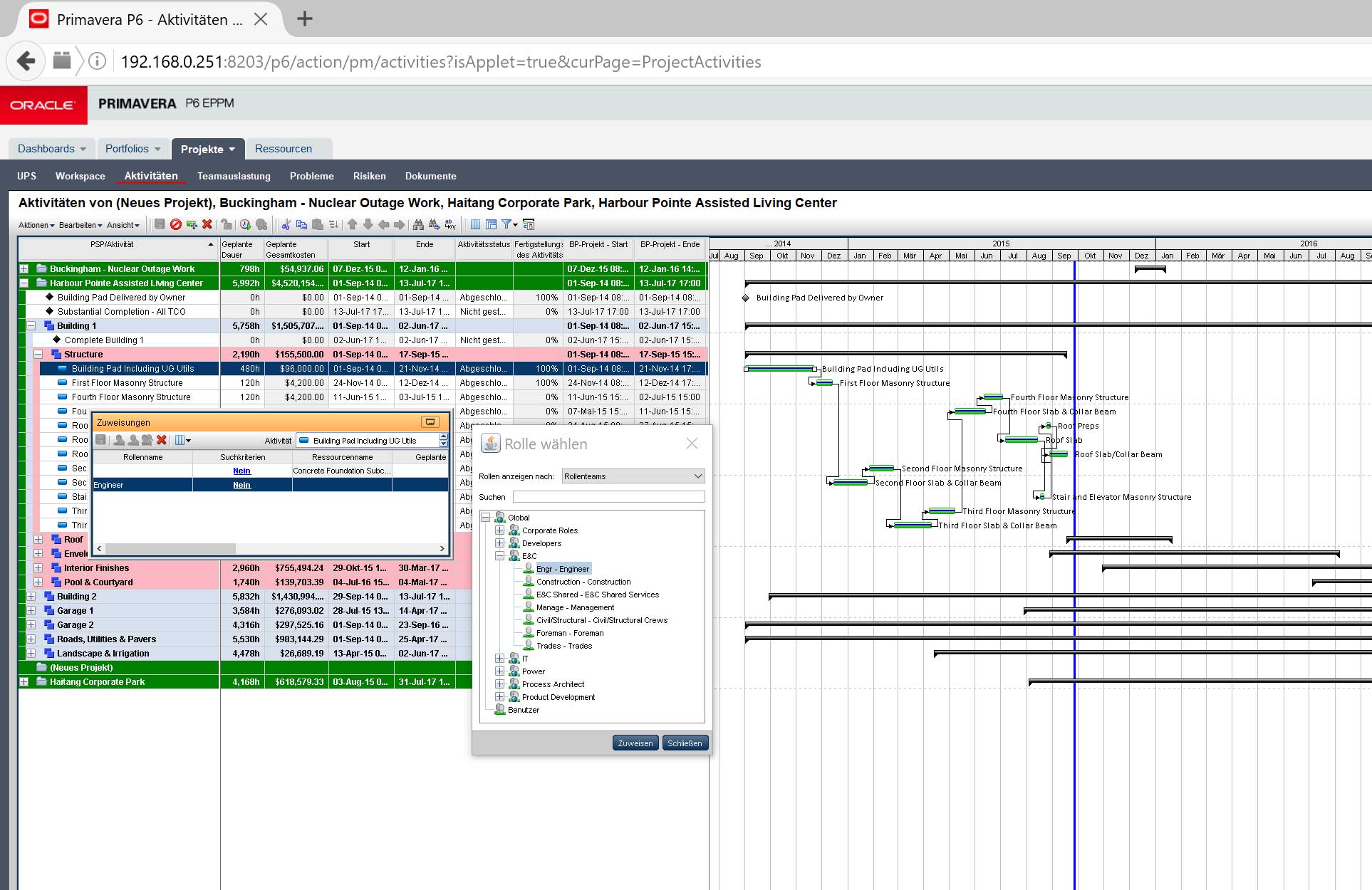Click the Suchen input field
The width and height of the screenshot is (1372, 890).
608,497
